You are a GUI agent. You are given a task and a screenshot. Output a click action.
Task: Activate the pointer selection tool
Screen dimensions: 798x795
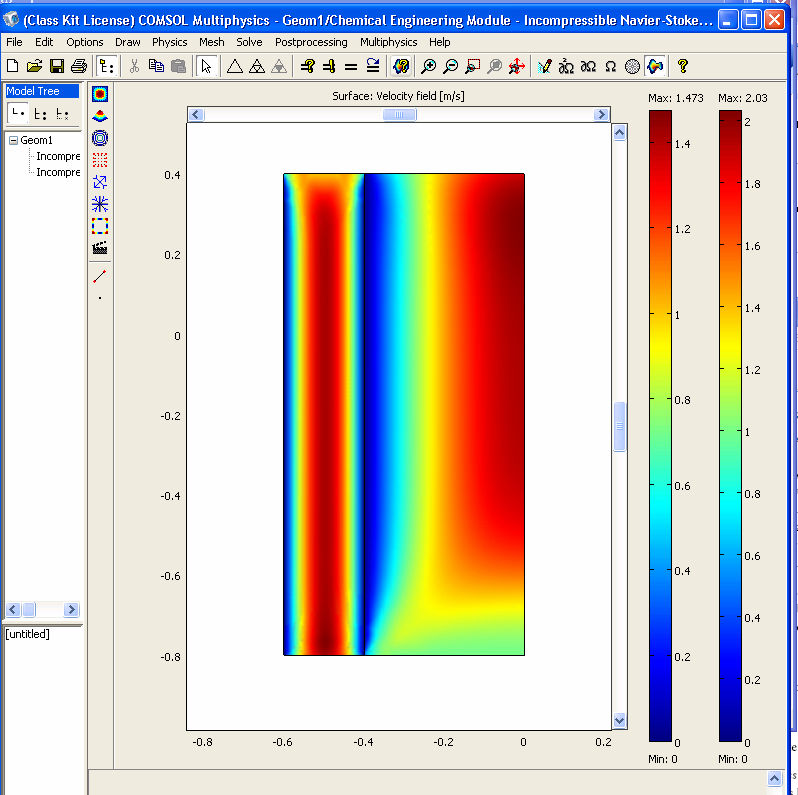point(206,66)
